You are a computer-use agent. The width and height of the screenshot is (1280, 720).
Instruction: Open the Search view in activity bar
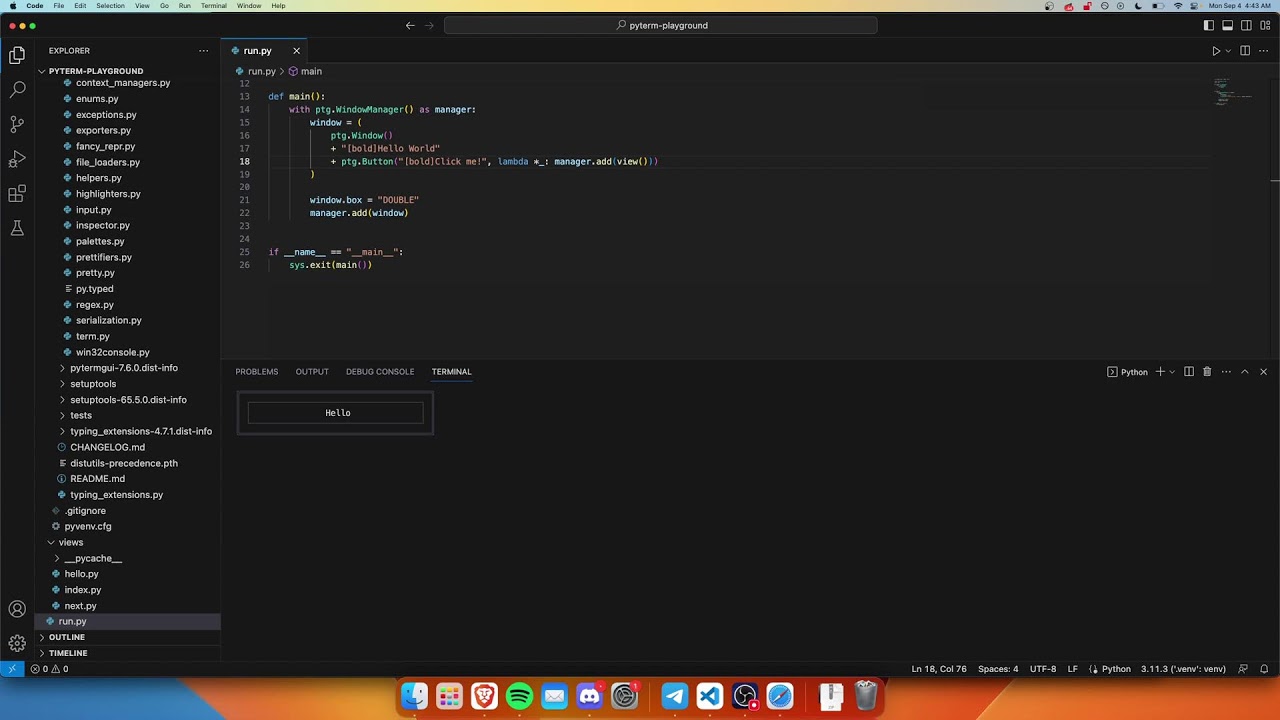pos(17,90)
